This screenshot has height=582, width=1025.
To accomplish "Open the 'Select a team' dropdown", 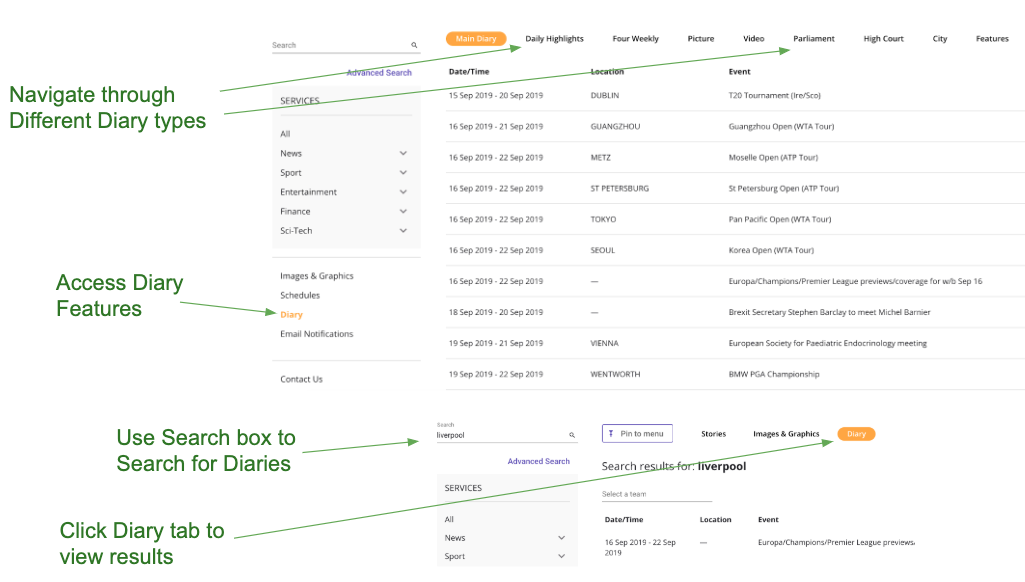I will [x=656, y=495].
